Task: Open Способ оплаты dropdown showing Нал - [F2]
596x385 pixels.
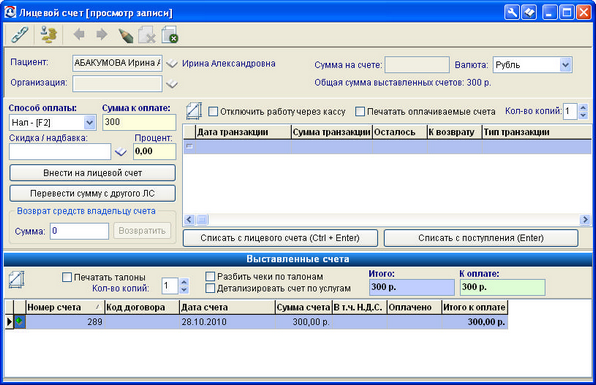Action: [x=89, y=123]
